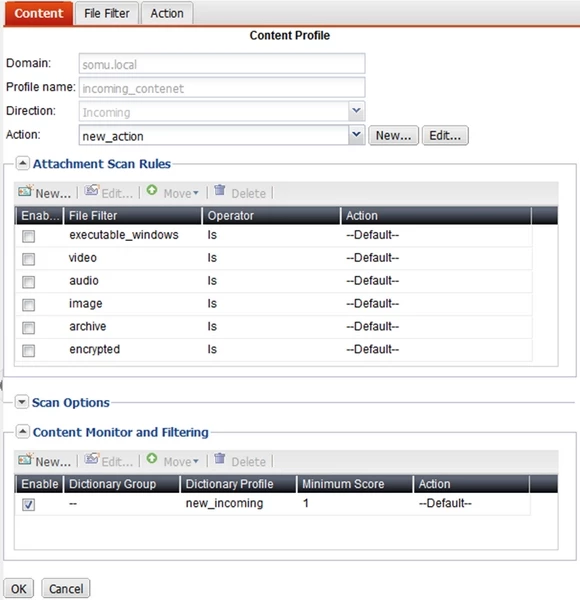The image size is (580, 600).
Task: Collapse the Attachment Scan Rules section
Action: pyautogui.click(x=22, y=163)
